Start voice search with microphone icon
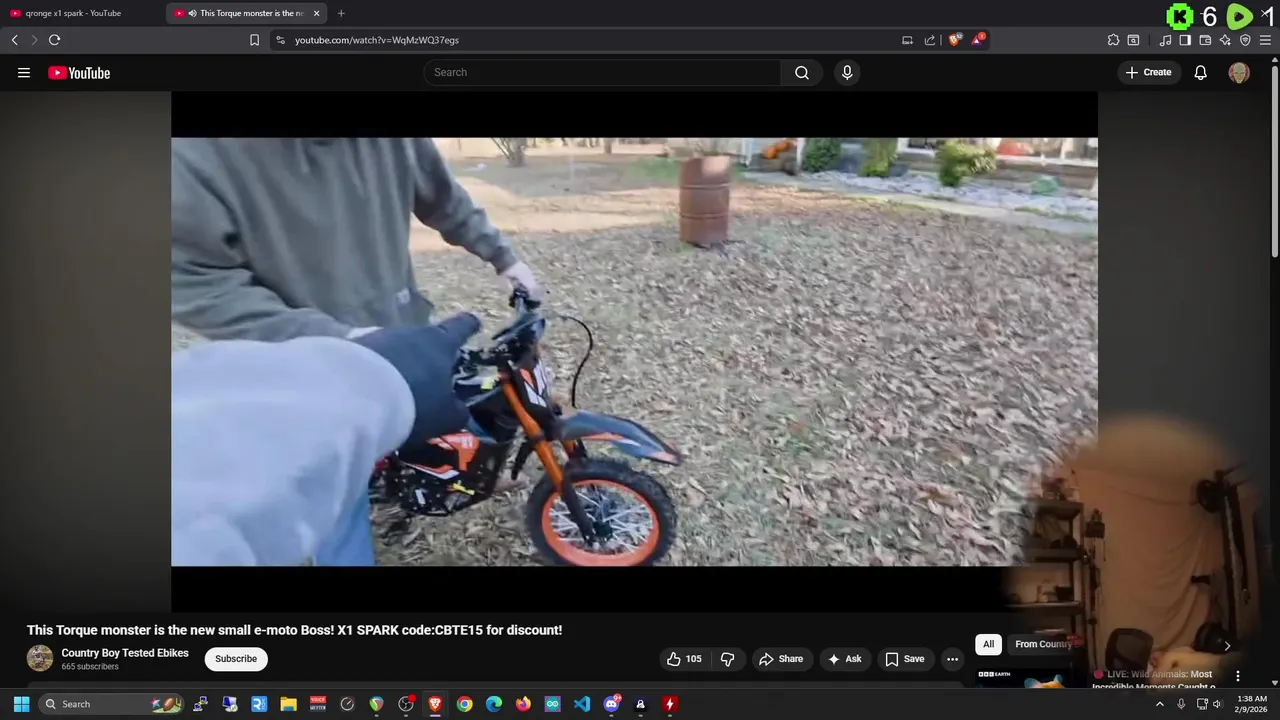1280x720 pixels. click(x=847, y=72)
